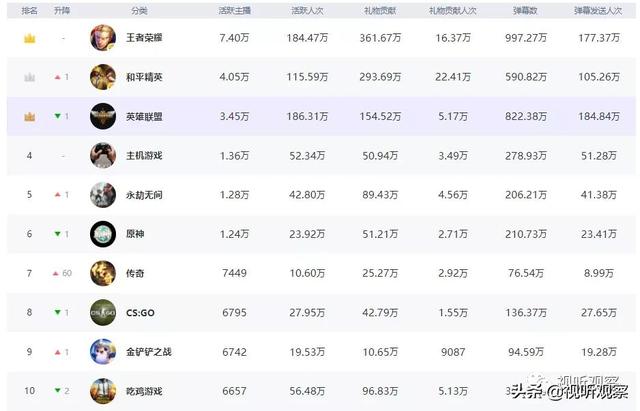Click the 金铲铲之战 game avatar icon
Screen dimensions: 640x411
(102, 351)
